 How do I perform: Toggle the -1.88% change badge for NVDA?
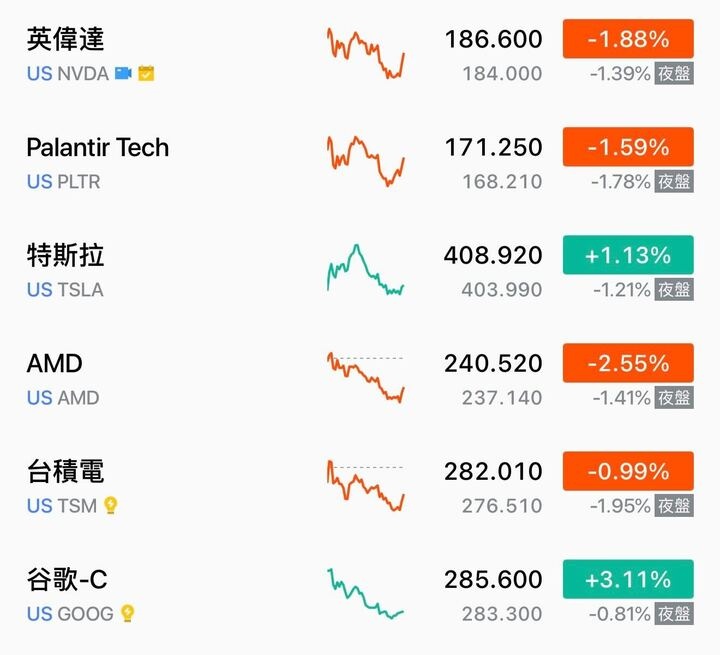click(x=628, y=39)
